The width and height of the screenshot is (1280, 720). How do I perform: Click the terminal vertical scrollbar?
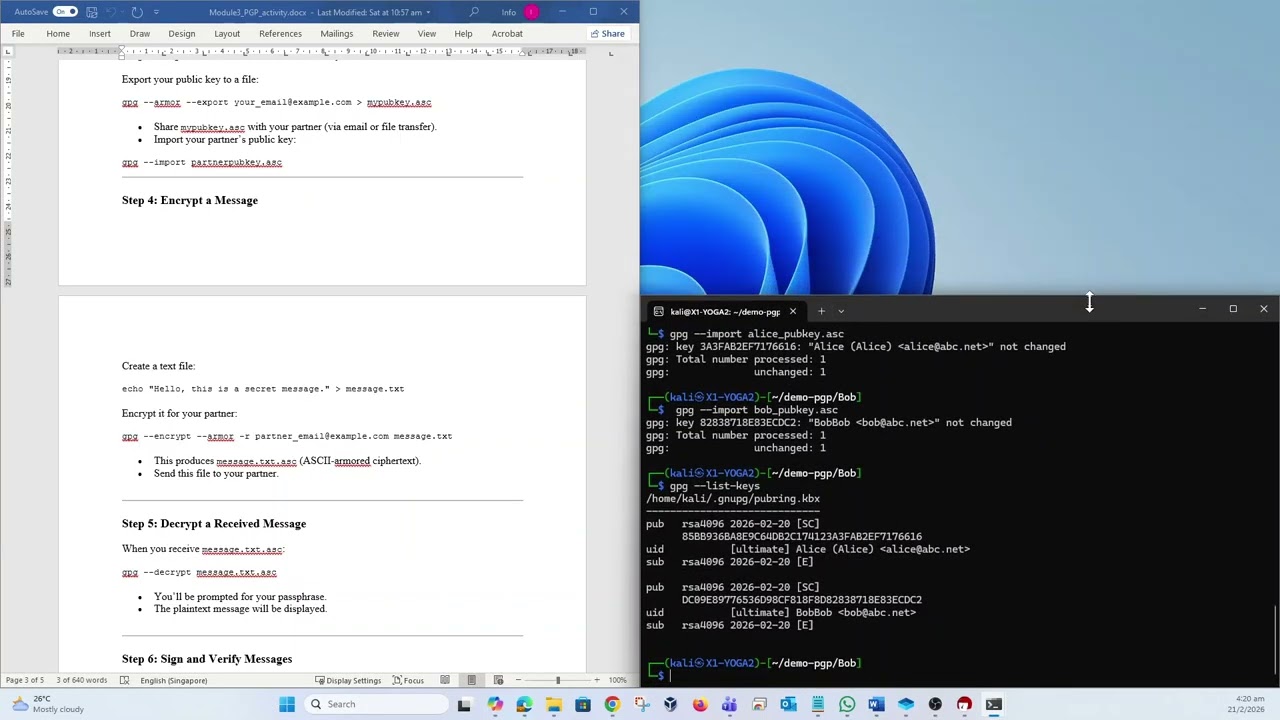1276,641
